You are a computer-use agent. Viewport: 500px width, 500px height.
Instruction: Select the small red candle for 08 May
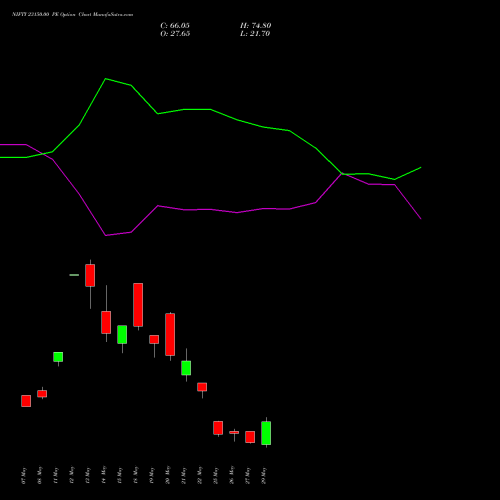coord(42,394)
